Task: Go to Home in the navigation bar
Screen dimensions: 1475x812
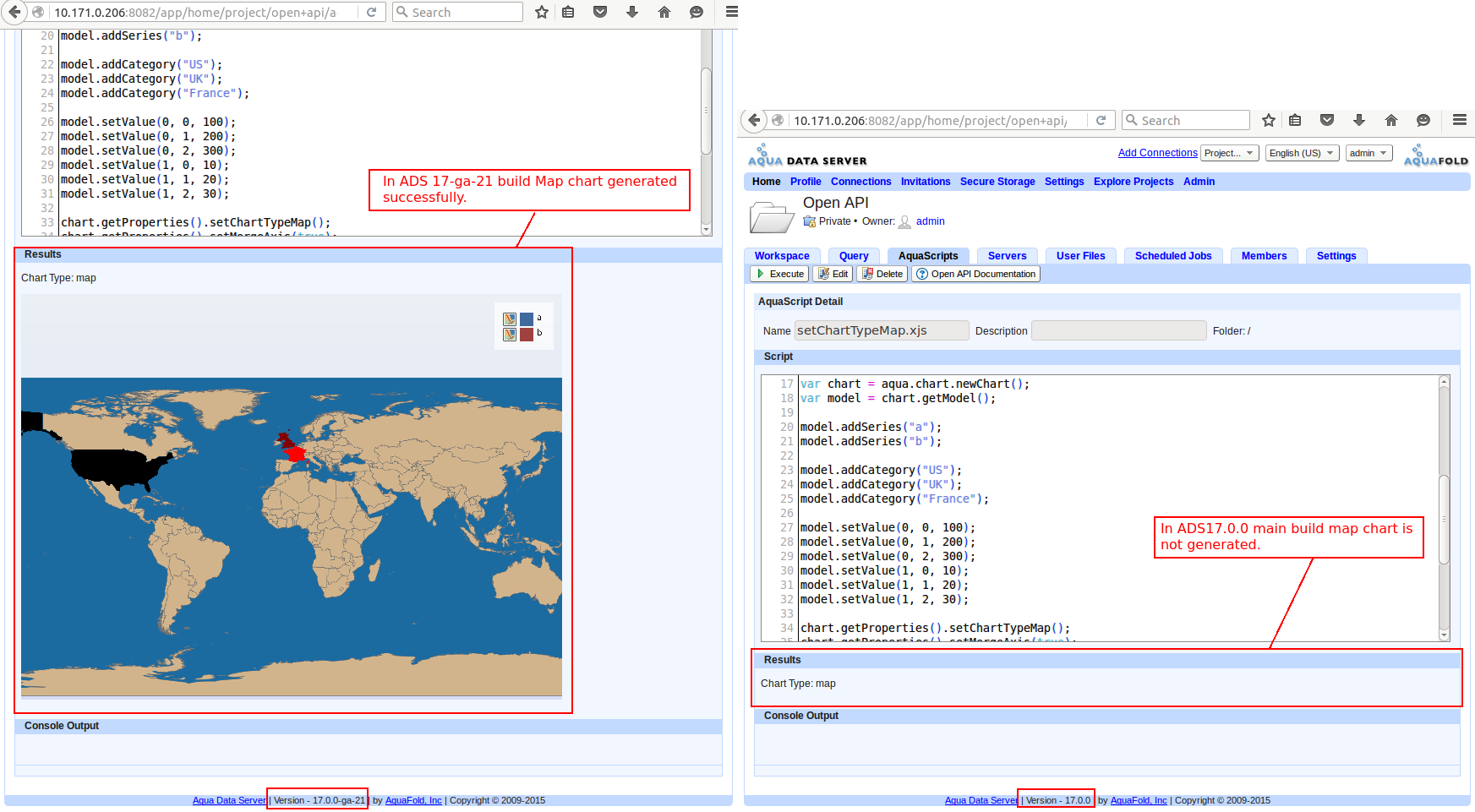Action: [766, 182]
